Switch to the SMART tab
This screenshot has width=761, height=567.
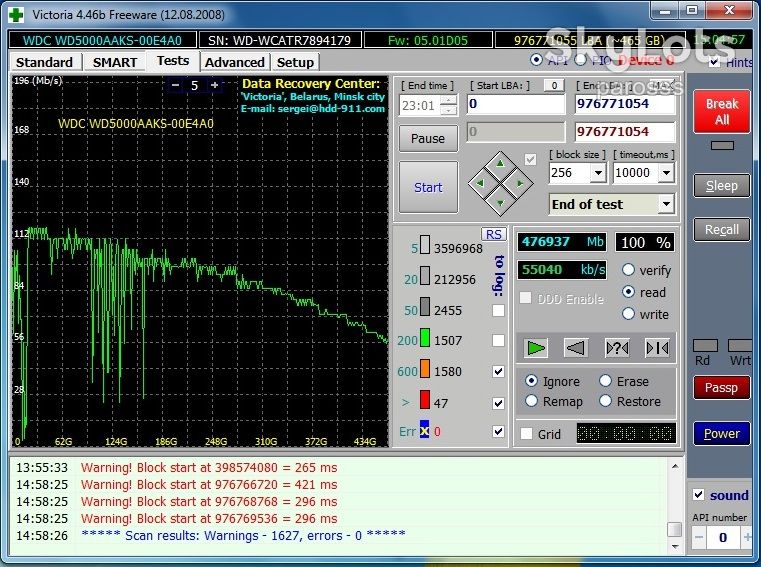coord(115,62)
